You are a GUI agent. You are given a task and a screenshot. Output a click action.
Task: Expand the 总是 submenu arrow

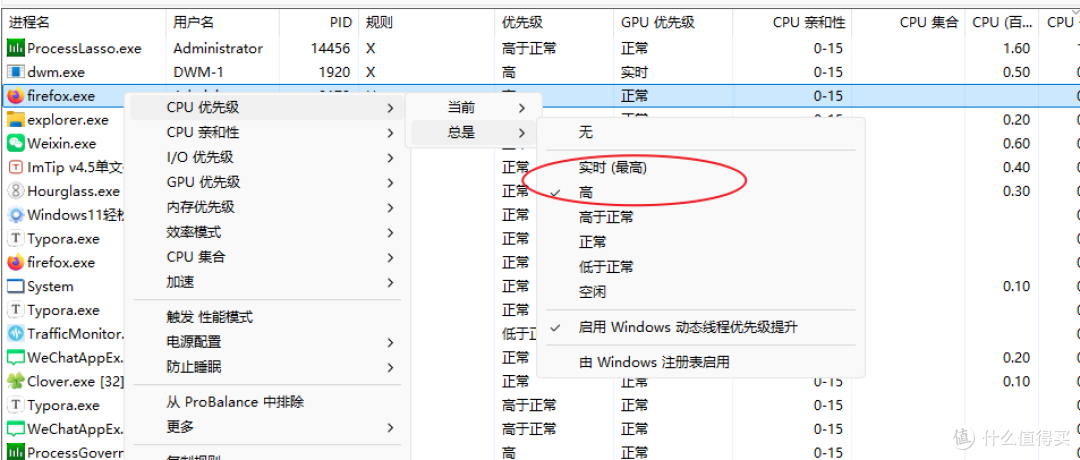point(521,133)
